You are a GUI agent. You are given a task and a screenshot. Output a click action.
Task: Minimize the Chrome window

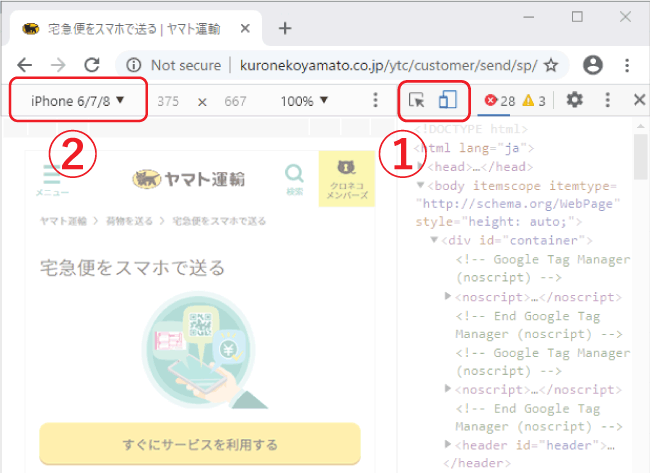529,17
